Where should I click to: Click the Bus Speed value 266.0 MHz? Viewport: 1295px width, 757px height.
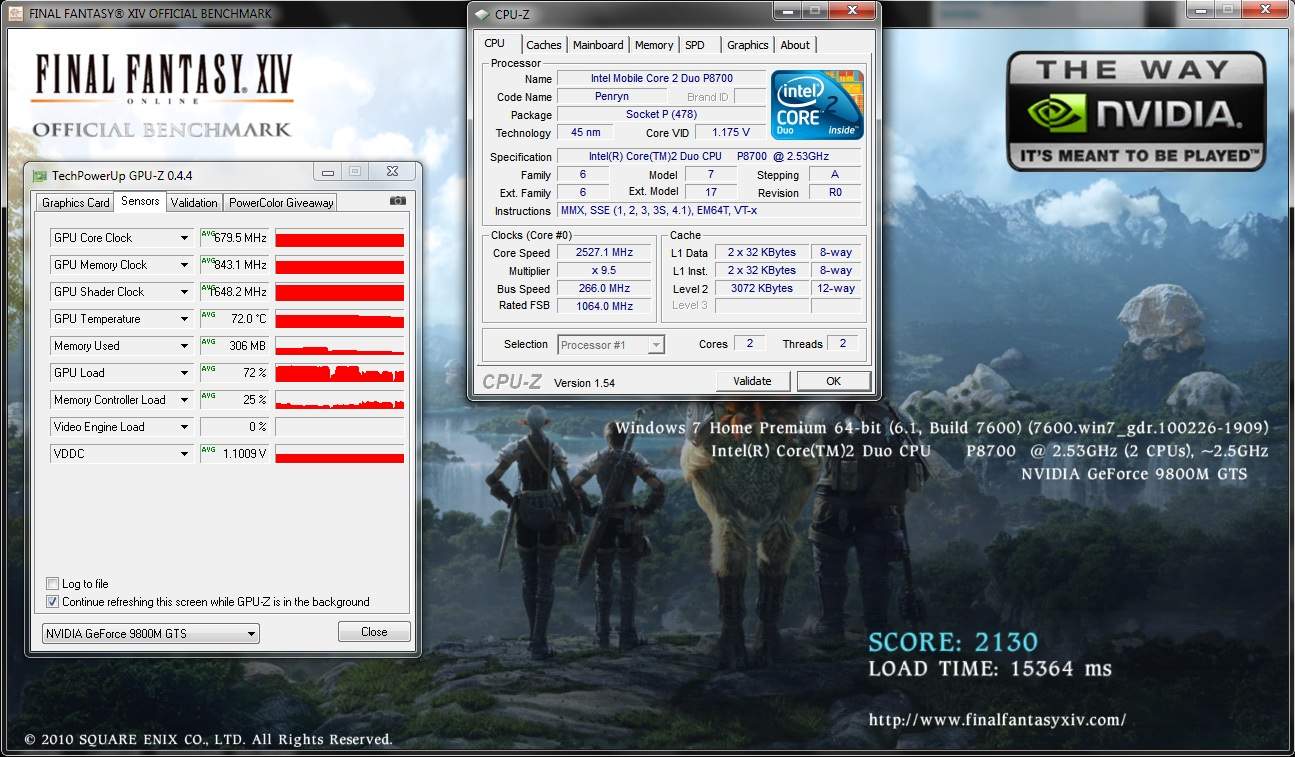click(604, 289)
